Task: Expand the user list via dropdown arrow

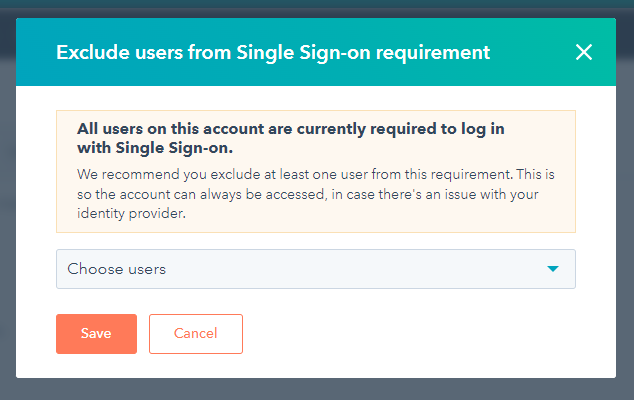Action: (553, 269)
